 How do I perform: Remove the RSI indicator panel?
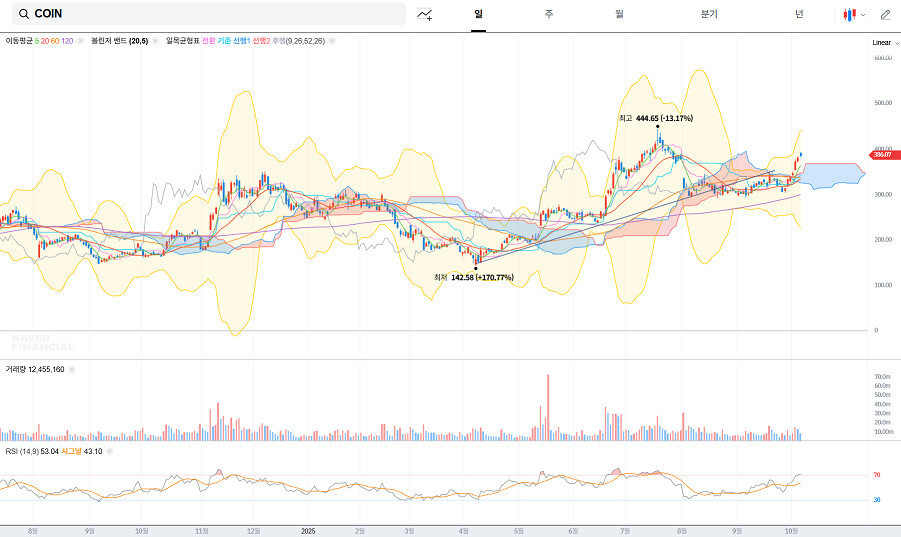click(110, 451)
